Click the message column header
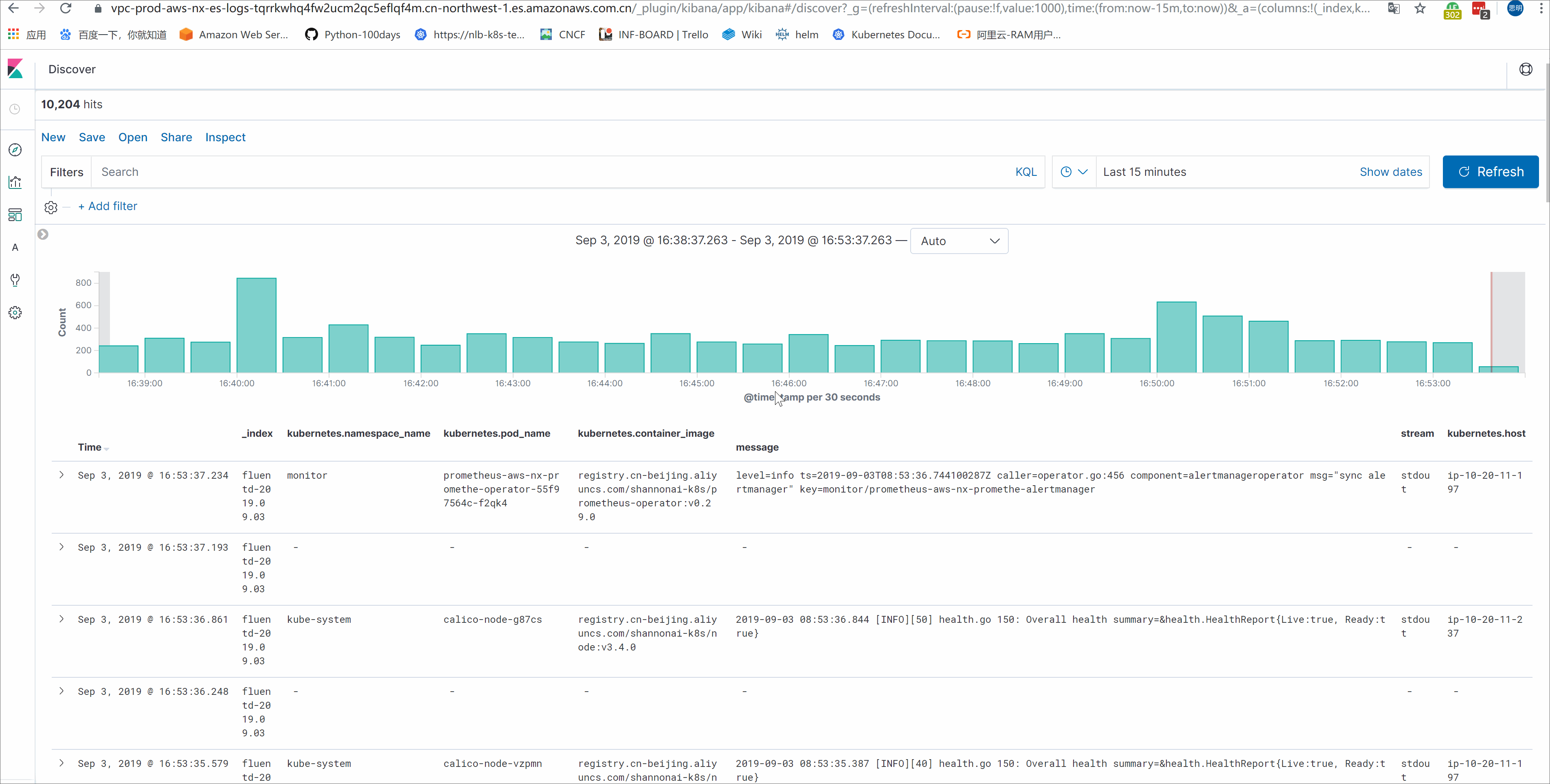Image resolution: width=1550 pixels, height=784 pixels. tap(757, 447)
